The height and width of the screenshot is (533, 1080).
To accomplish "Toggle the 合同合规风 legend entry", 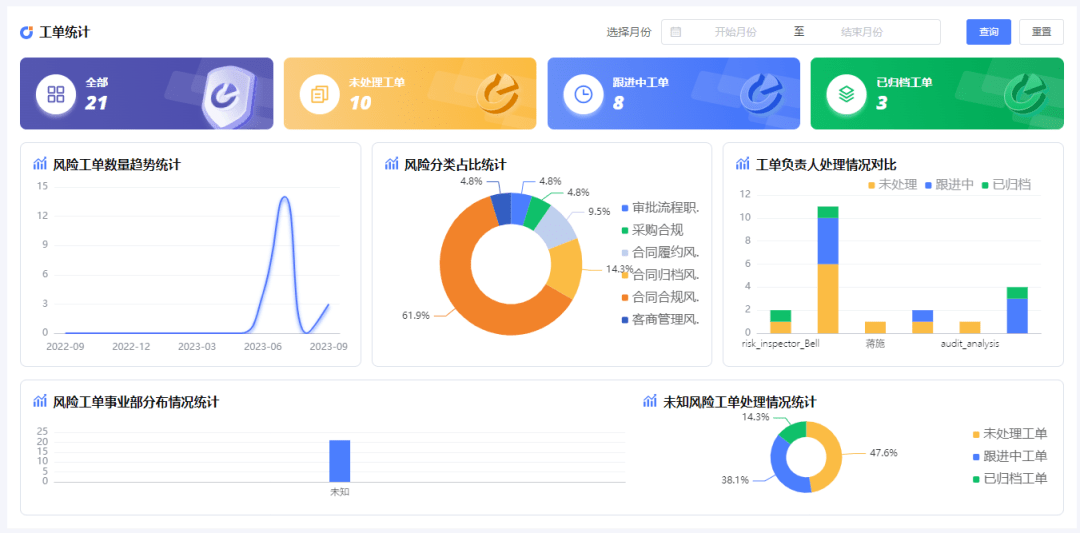I will point(661,297).
